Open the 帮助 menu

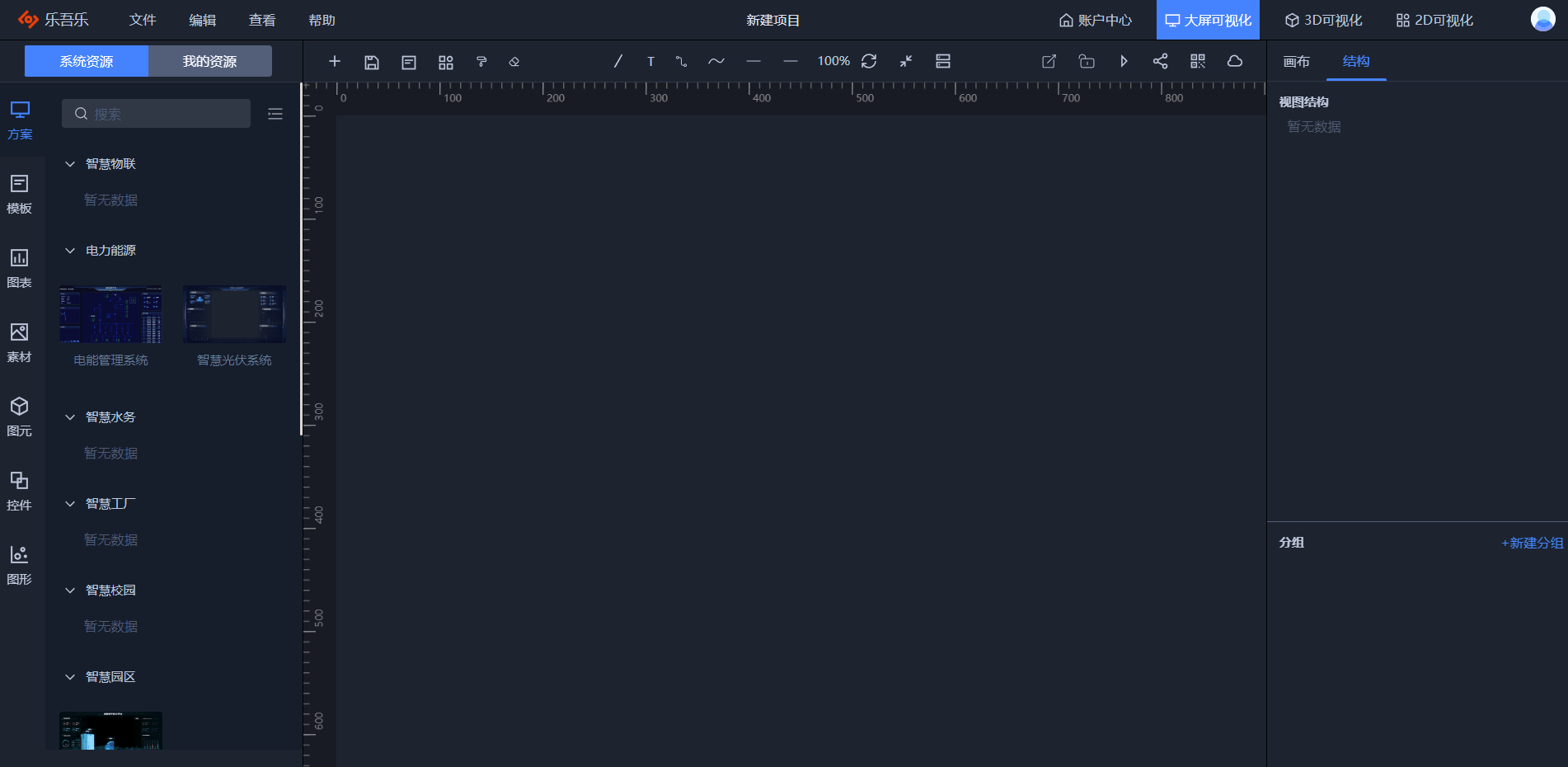(x=322, y=20)
